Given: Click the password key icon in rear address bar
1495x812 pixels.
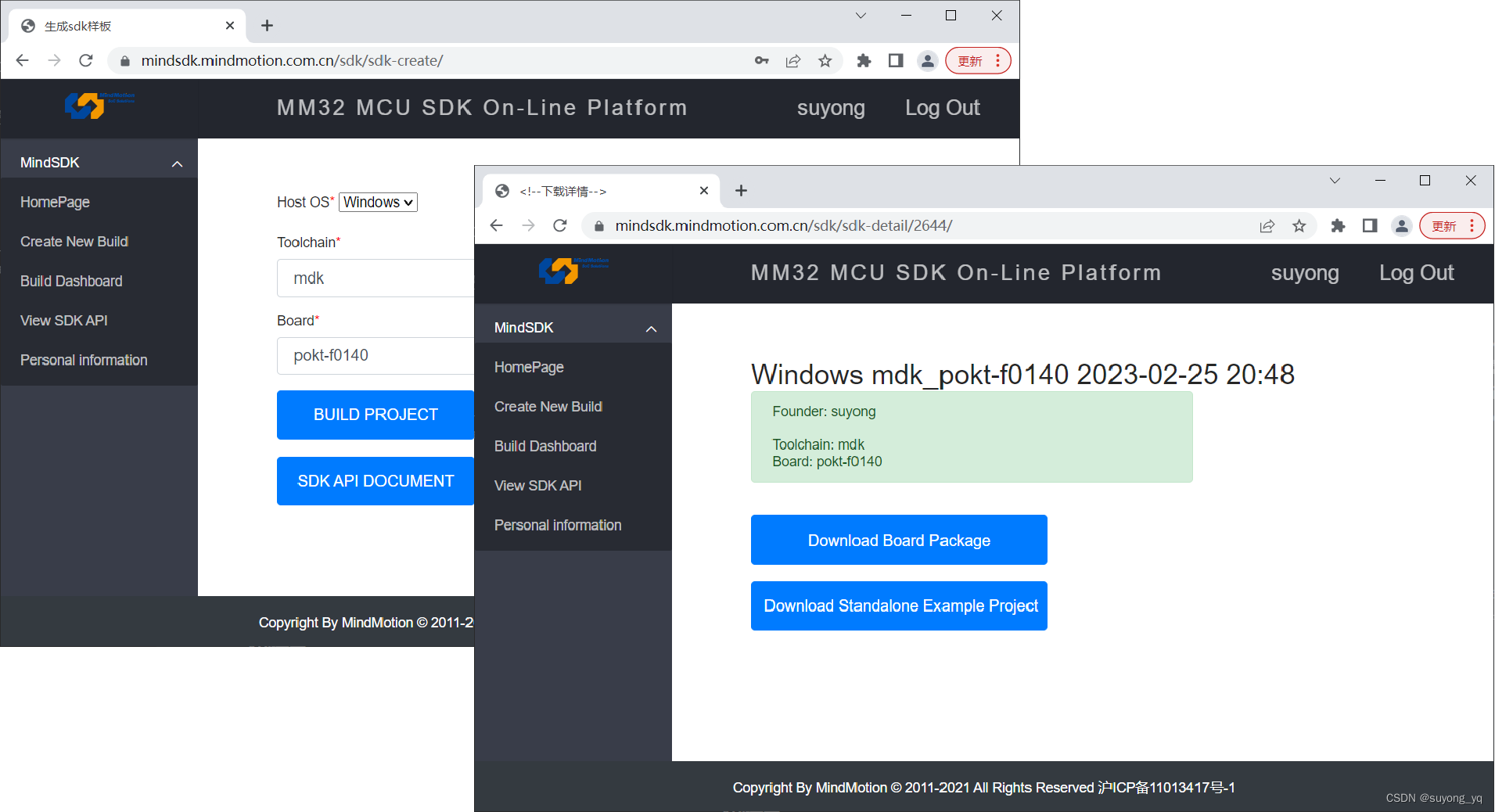Looking at the screenshot, I should (761, 60).
